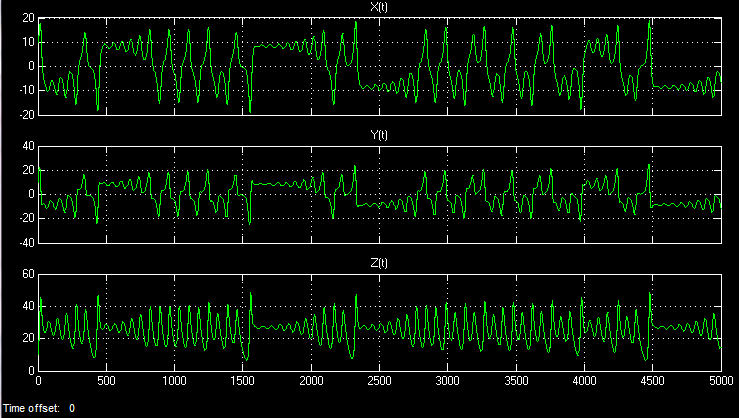Click the -10 tick label on X(t) axis
This screenshot has height=418, width=739.
25,90
